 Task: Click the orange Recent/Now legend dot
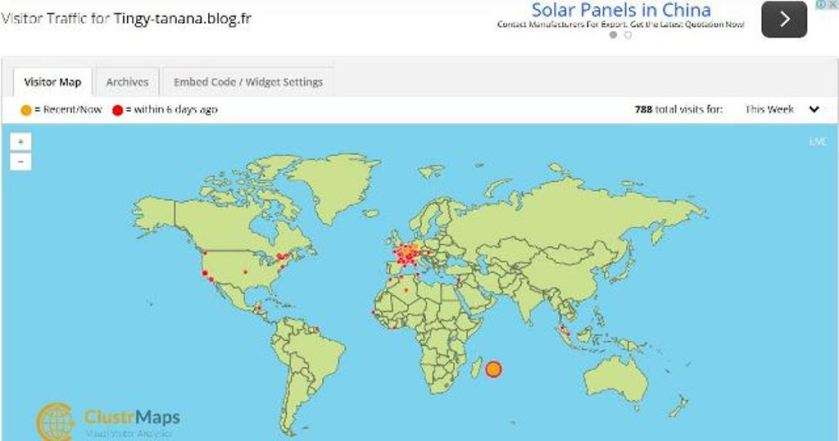(x=24, y=109)
